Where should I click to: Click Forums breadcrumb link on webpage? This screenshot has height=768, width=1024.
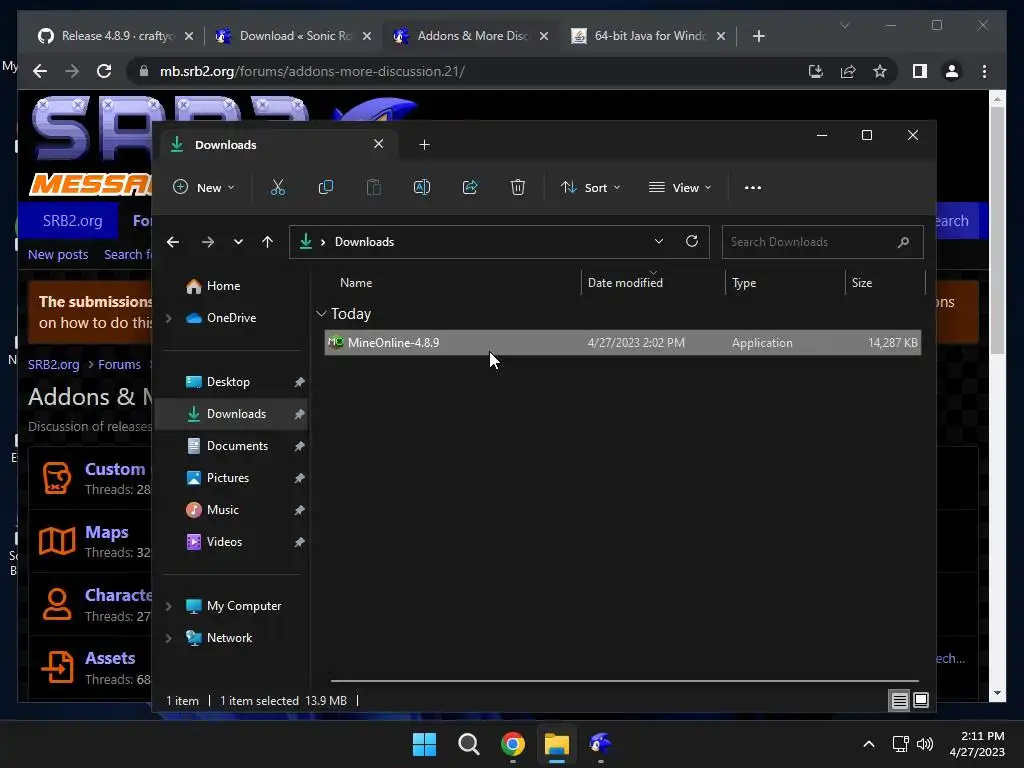pyautogui.click(x=119, y=364)
